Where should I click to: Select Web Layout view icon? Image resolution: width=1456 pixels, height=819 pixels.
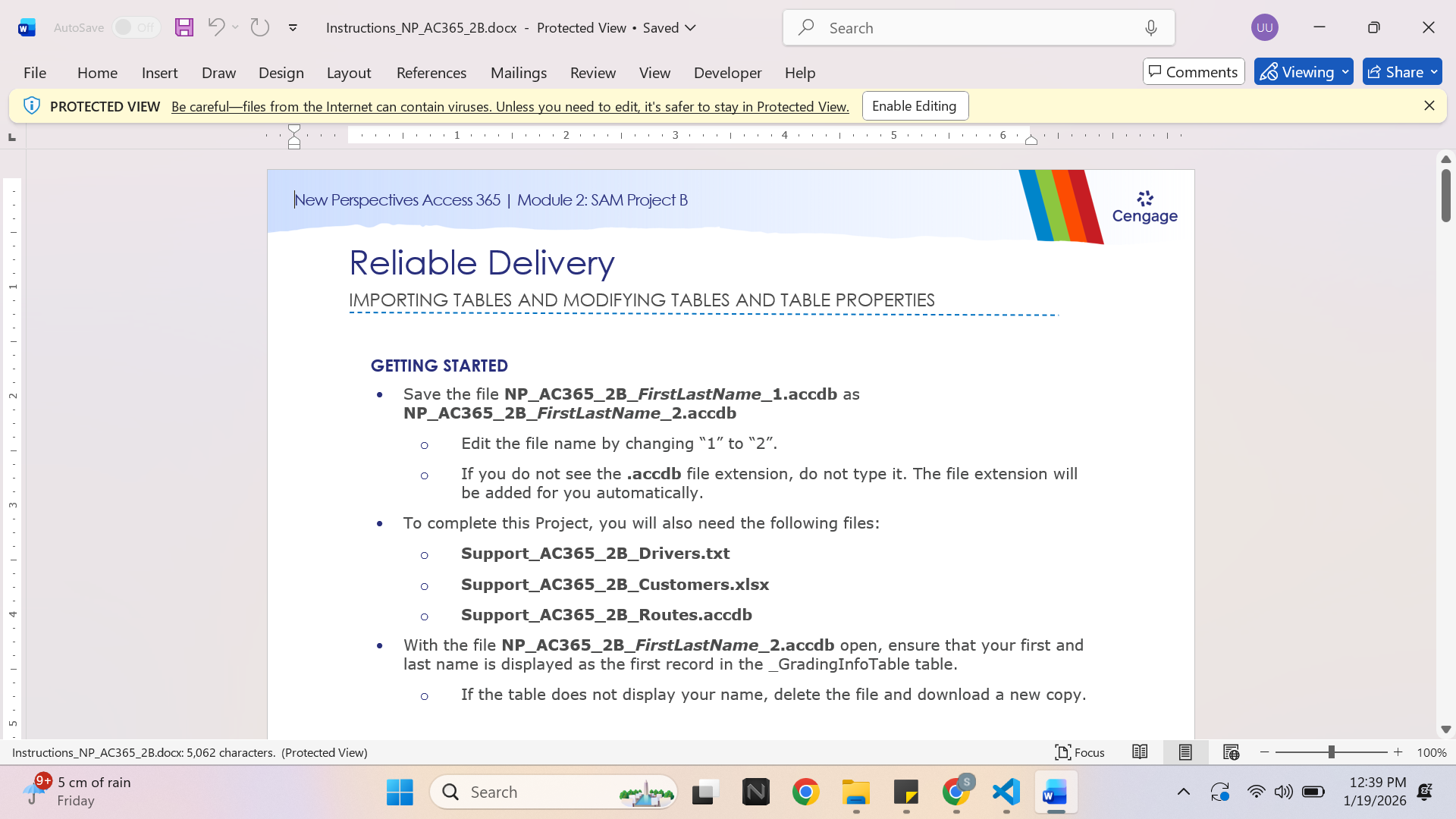tap(1231, 752)
